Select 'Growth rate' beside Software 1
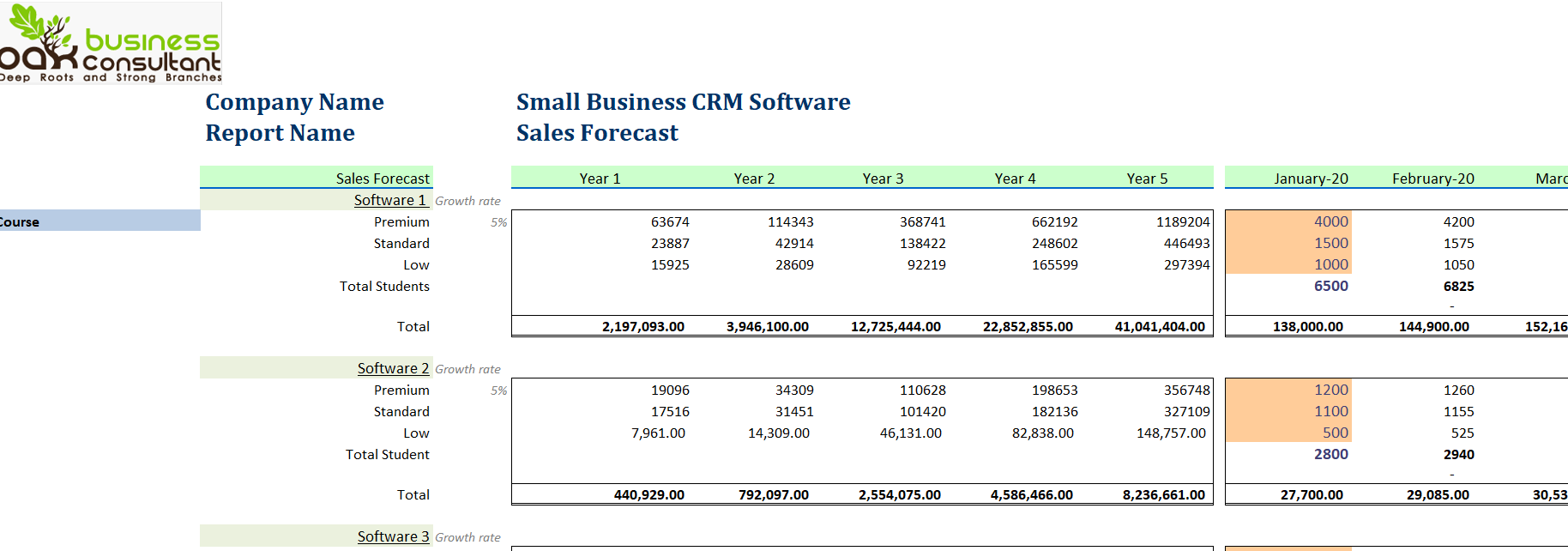Viewport: 1568px width, 551px height. tap(467, 201)
